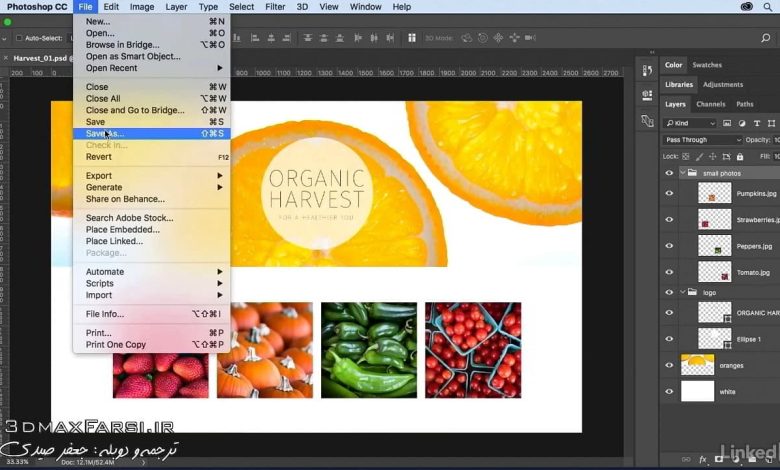Image resolution: width=780 pixels, height=470 pixels.
Task: Click the add layer mask icon
Action: (719, 459)
